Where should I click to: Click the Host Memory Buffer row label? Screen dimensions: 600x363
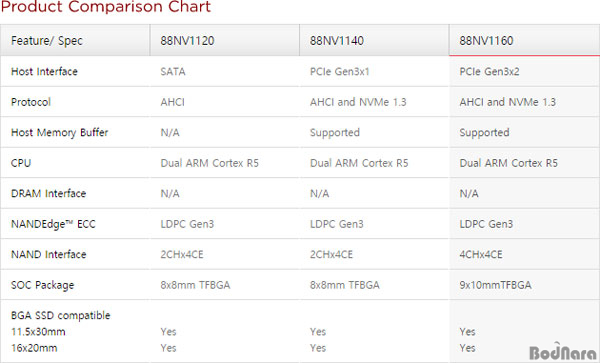(60, 132)
